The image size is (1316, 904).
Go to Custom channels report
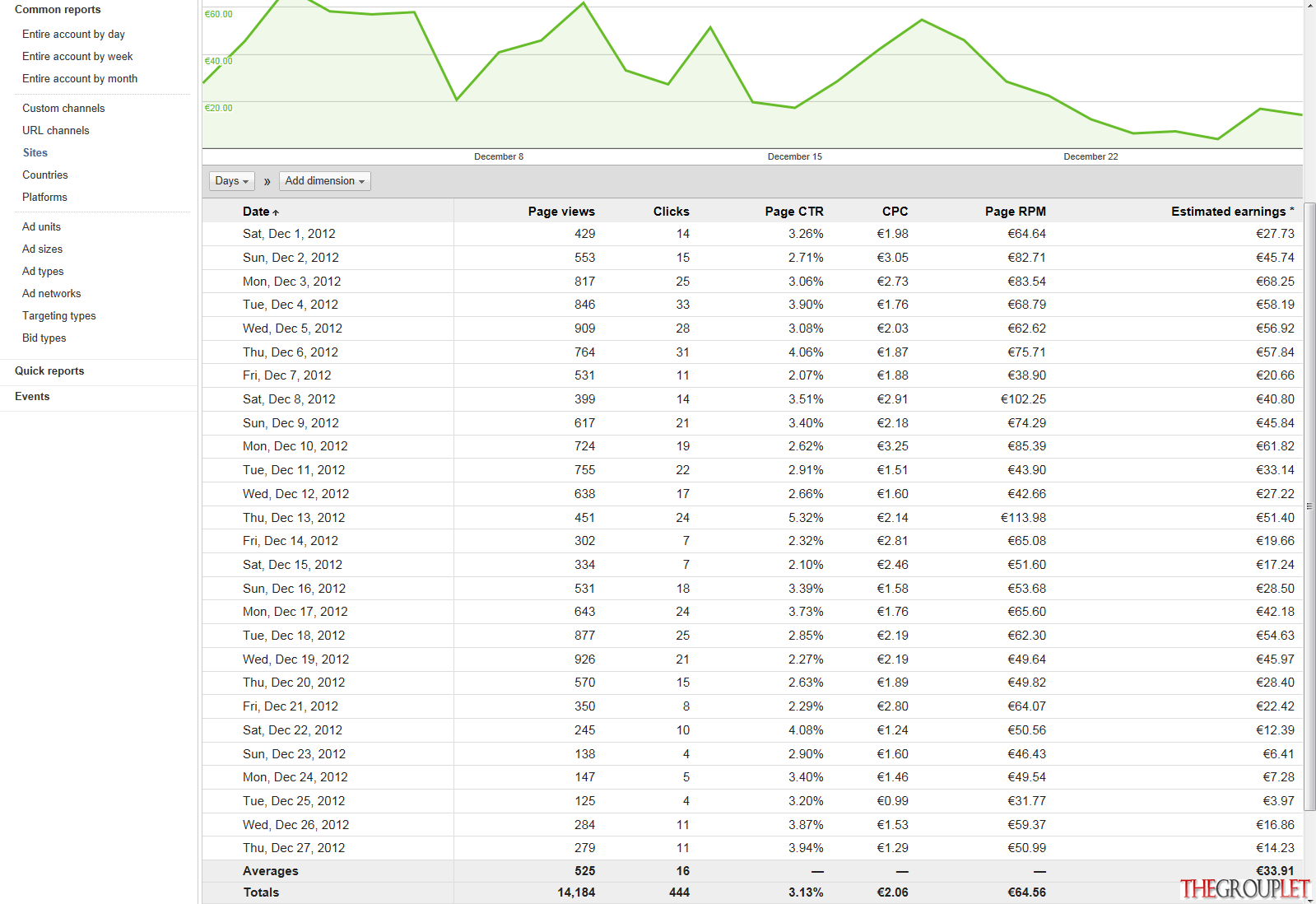(x=63, y=109)
